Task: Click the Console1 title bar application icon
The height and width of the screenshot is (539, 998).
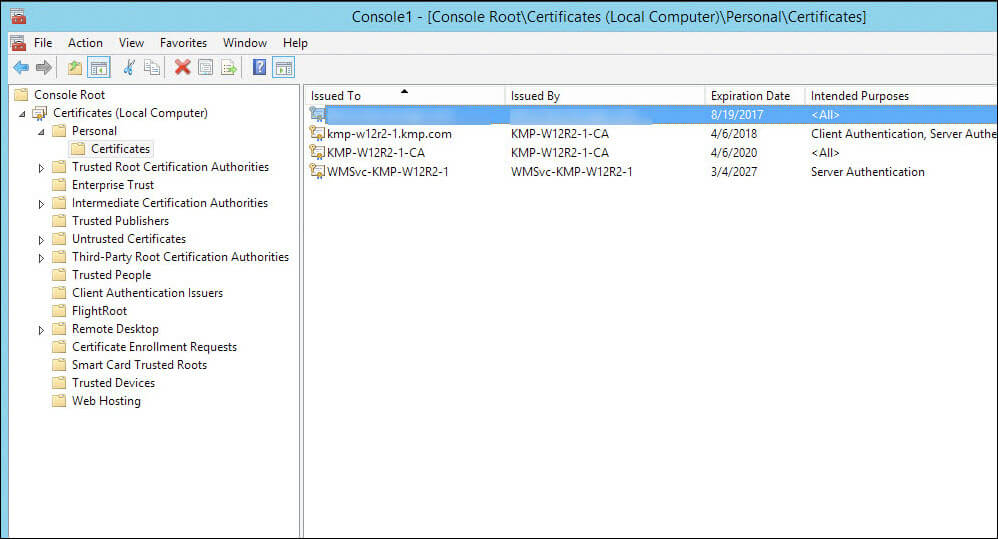Action: pyautogui.click(x=18, y=17)
